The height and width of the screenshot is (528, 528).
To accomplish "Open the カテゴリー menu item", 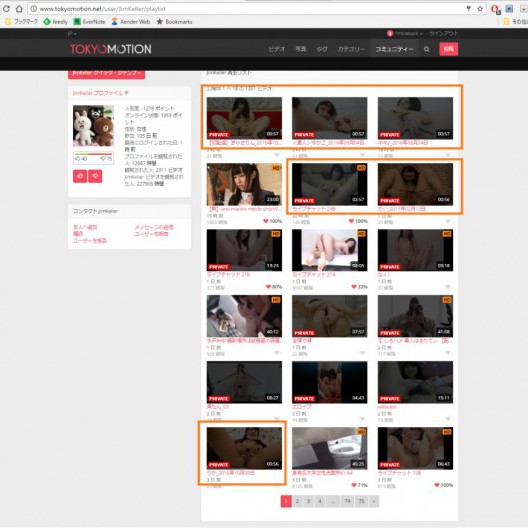I will tap(351, 49).
